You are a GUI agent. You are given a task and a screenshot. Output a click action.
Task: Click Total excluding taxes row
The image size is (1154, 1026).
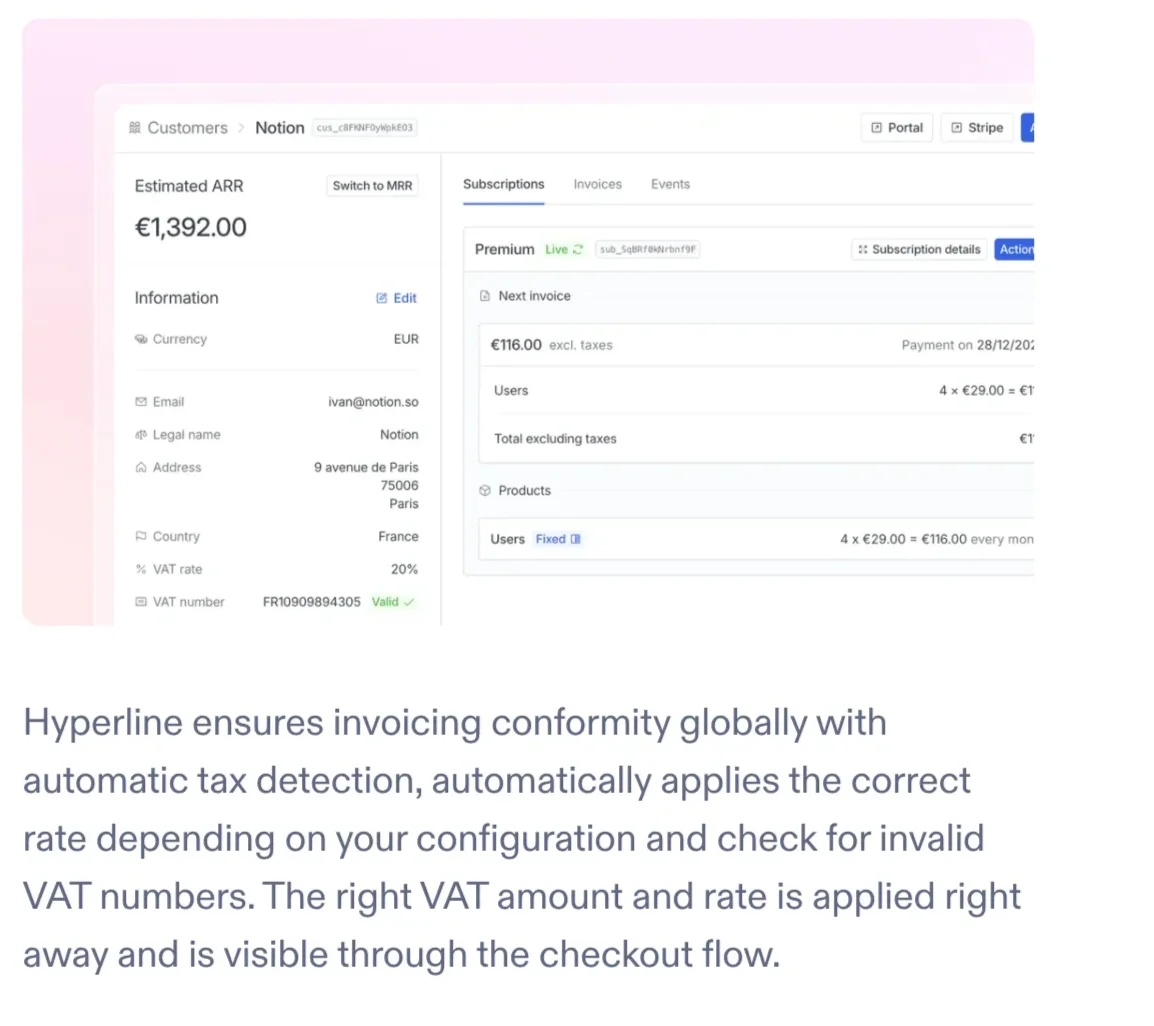(x=757, y=439)
